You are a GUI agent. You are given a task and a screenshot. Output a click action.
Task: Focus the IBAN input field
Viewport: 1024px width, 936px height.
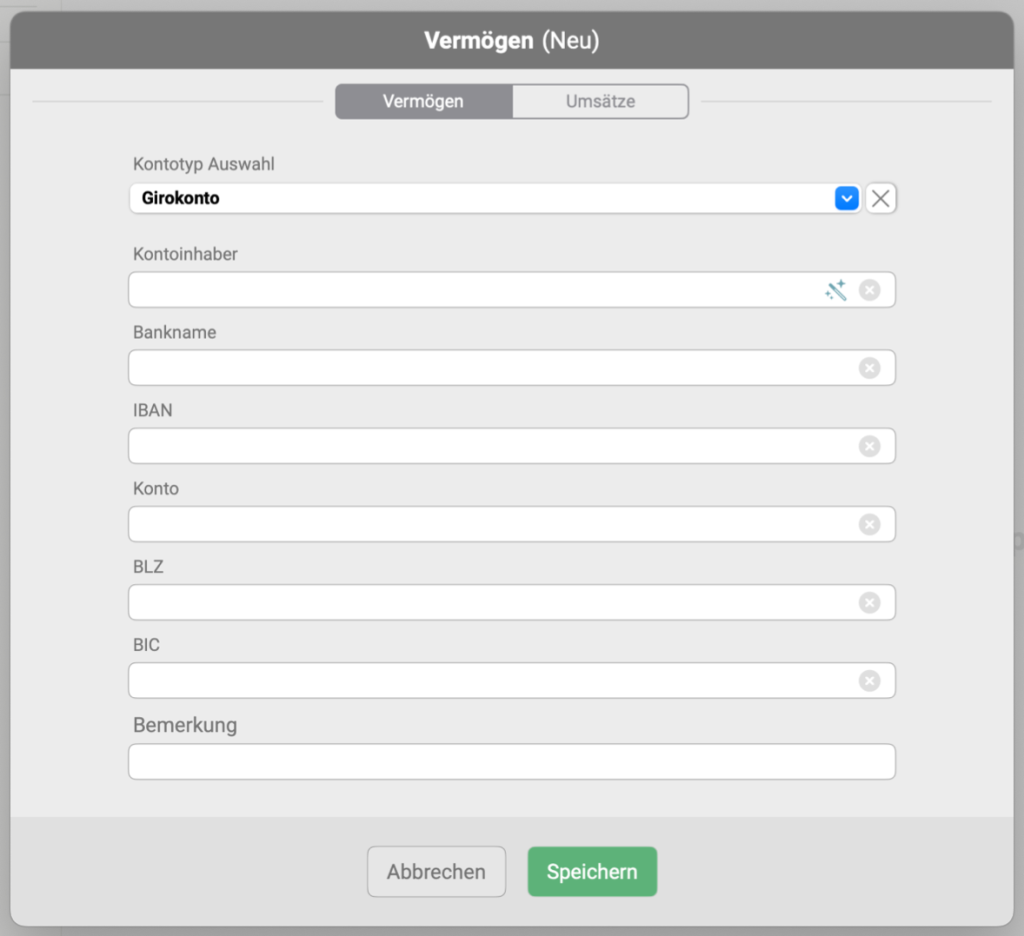(x=490, y=446)
